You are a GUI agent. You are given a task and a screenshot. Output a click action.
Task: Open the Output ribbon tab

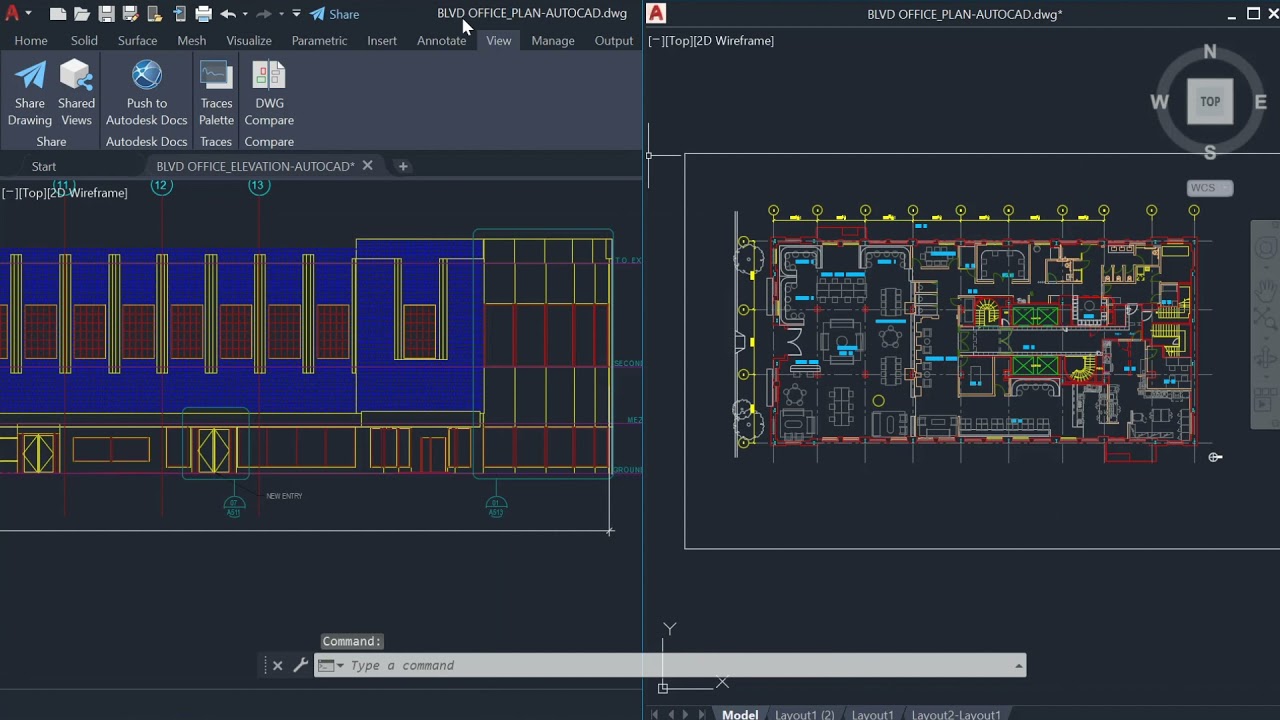point(613,41)
